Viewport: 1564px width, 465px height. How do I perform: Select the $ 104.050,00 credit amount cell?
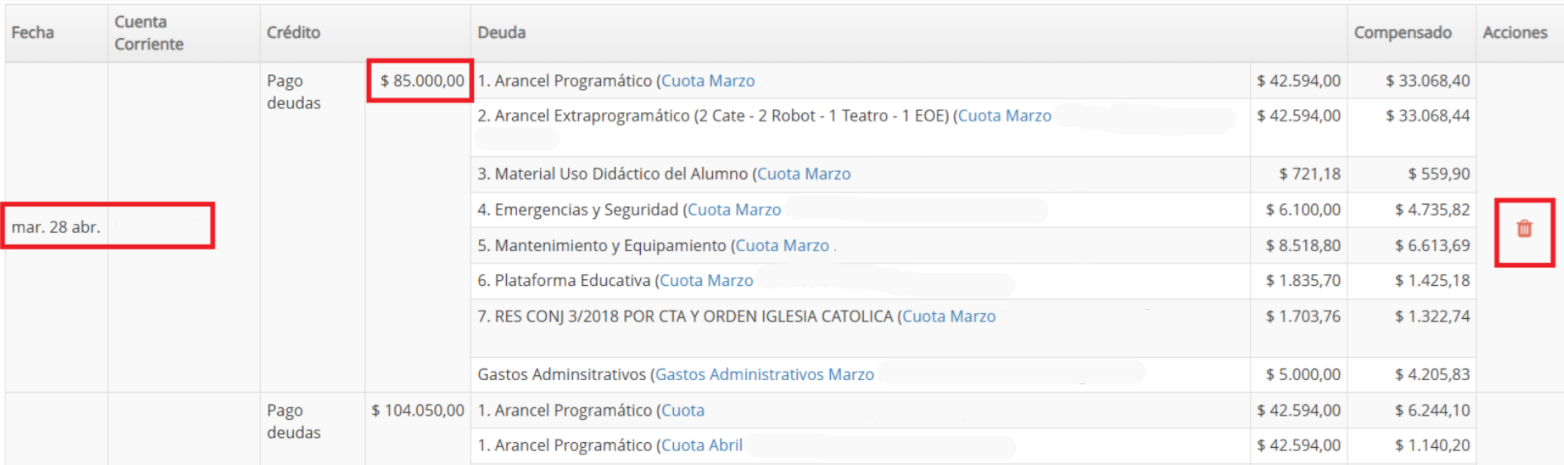[418, 411]
